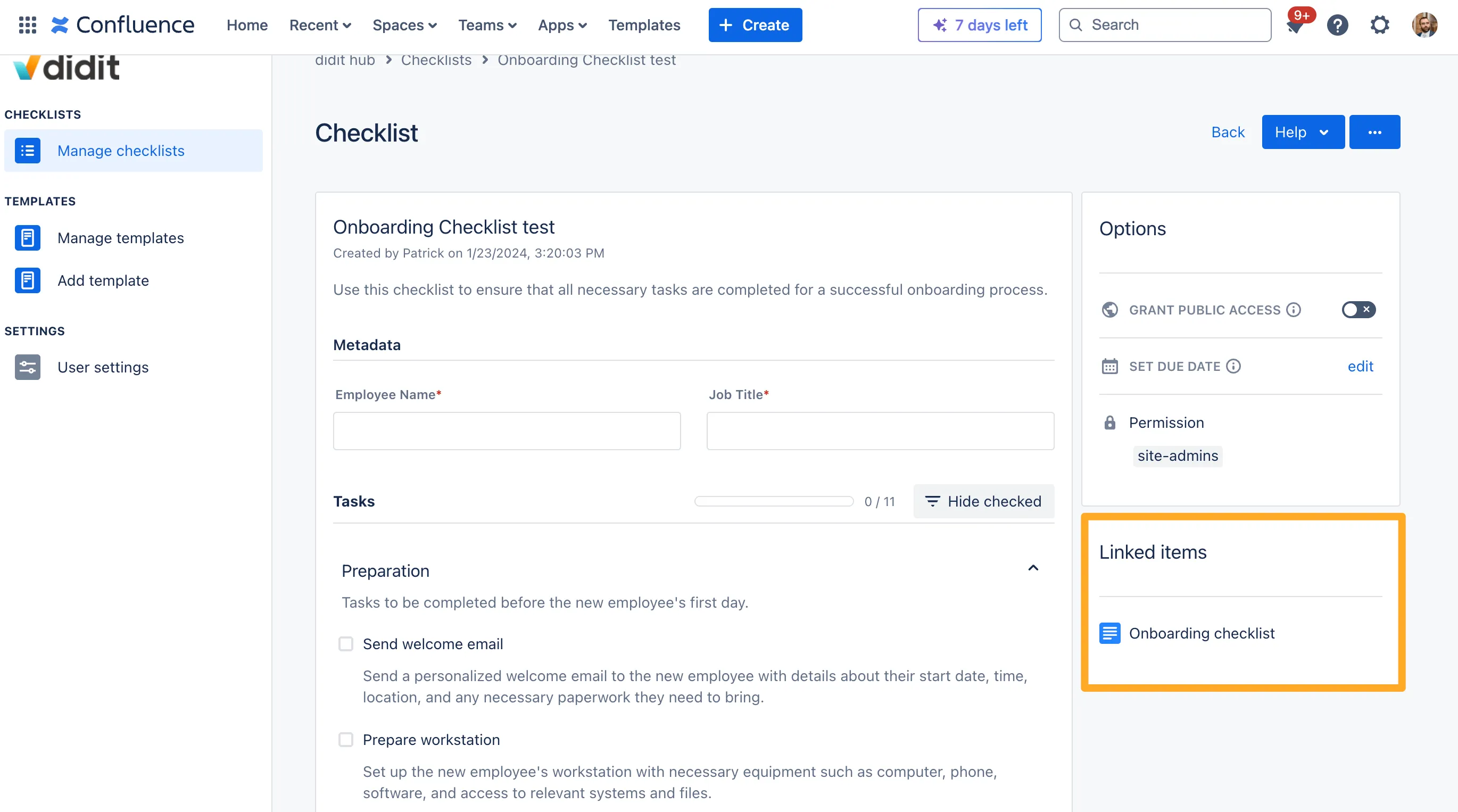Click the Send welcome email label

pyautogui.click(x=433, y=644)
